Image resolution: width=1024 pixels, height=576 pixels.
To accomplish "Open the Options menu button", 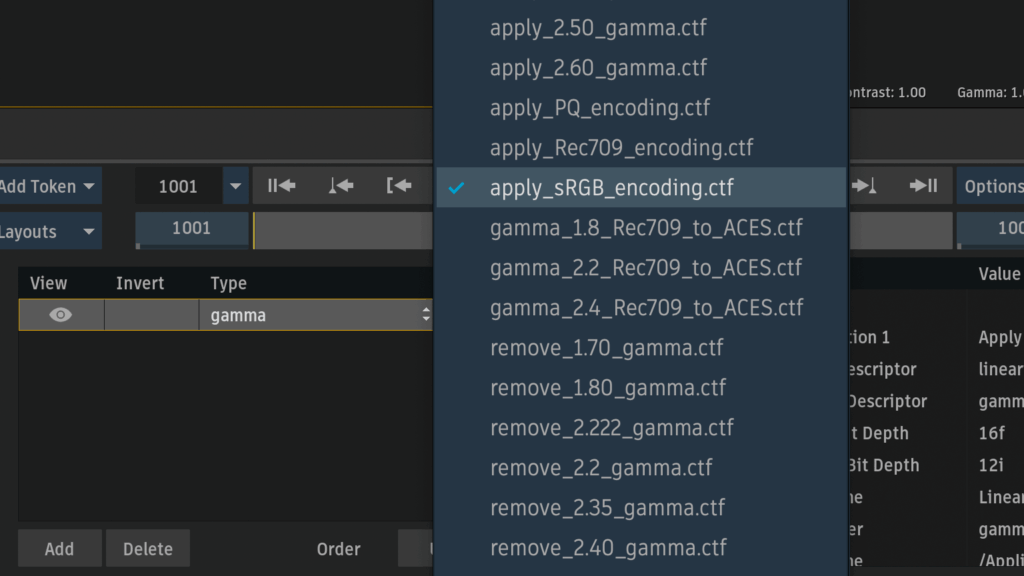I will 990,186.
